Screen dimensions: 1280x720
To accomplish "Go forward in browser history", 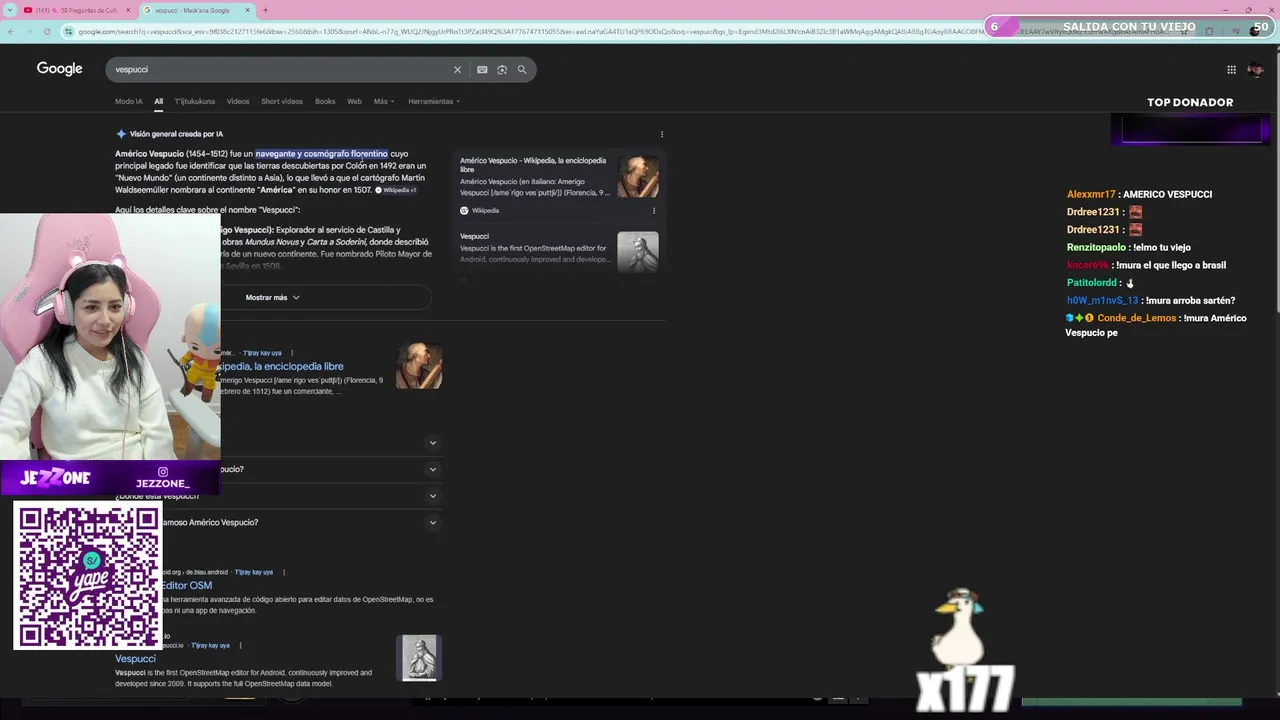I will (x=29, y=31).
